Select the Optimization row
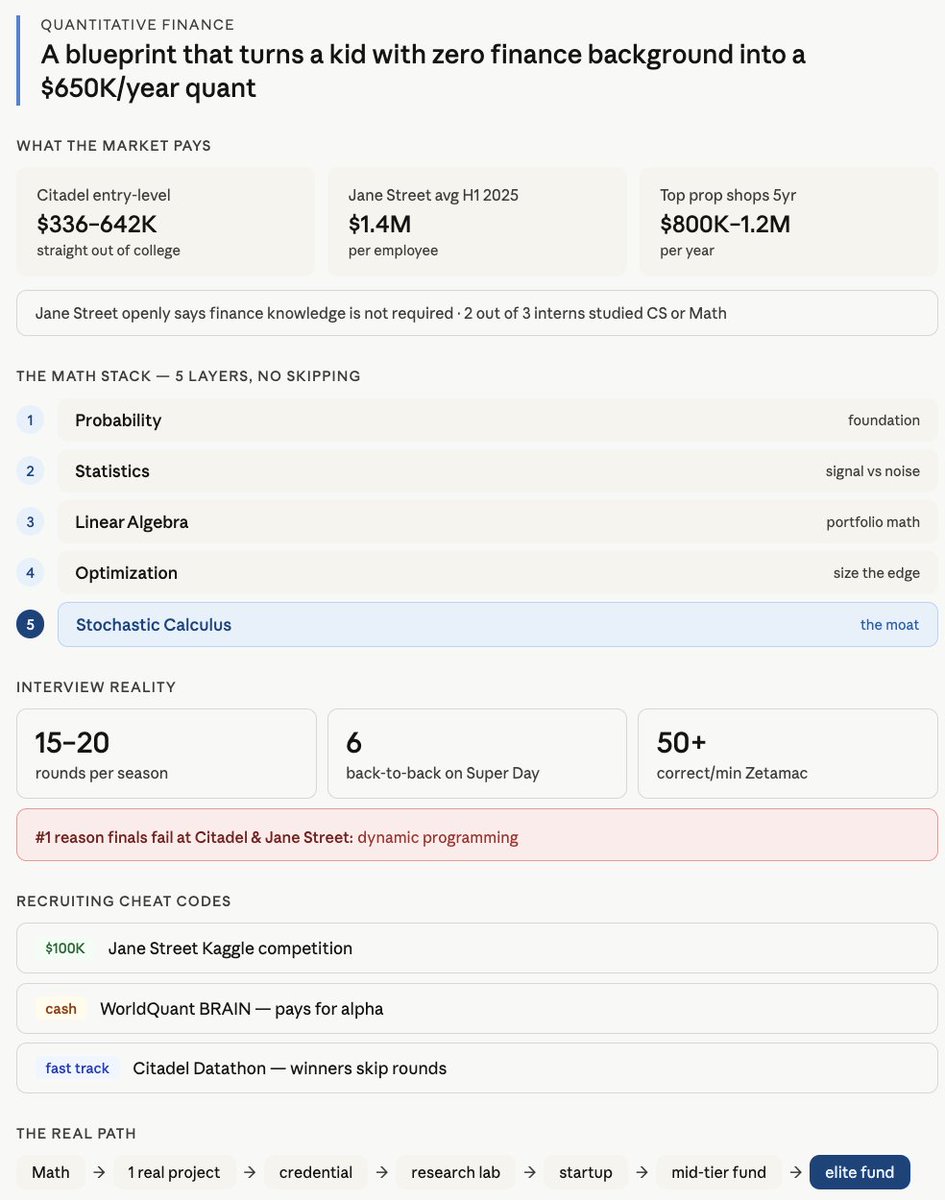 pos(497,573)
